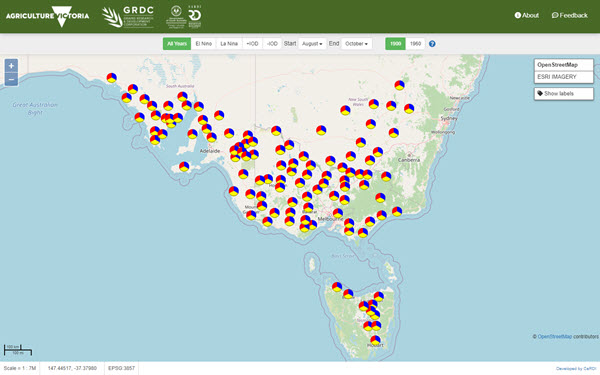Open the OpenStreetMap contributors attribution link
This screenshot has height=375, width=600.
[554, 337]
